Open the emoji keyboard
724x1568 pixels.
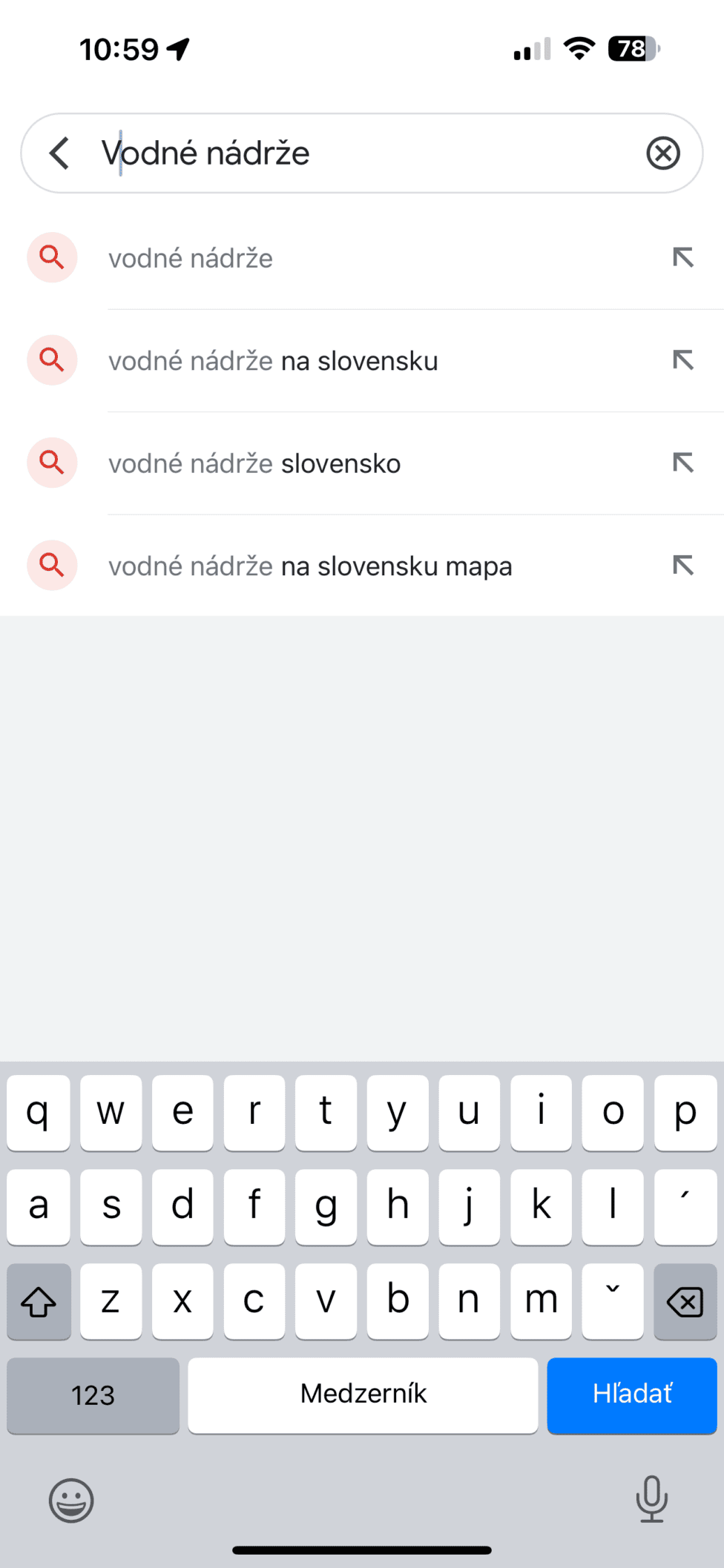click(71, 1501)
